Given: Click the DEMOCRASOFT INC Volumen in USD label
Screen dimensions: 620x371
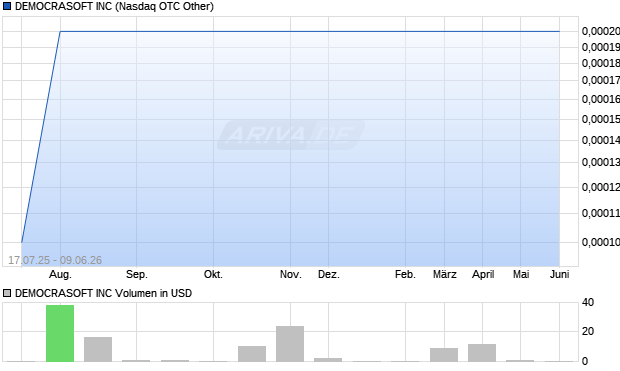Looking at the screenshot, I should click(x=103, y=293).
